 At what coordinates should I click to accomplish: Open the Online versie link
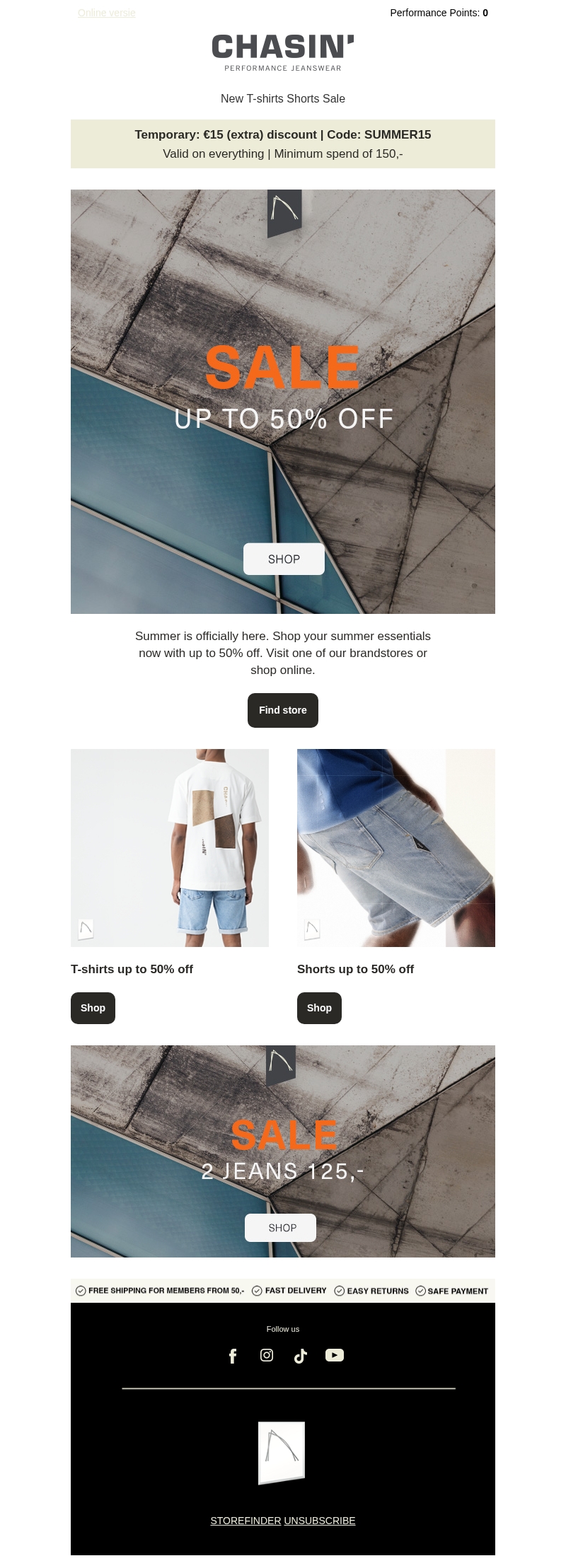pyautogui.click(x=107, y=13)
